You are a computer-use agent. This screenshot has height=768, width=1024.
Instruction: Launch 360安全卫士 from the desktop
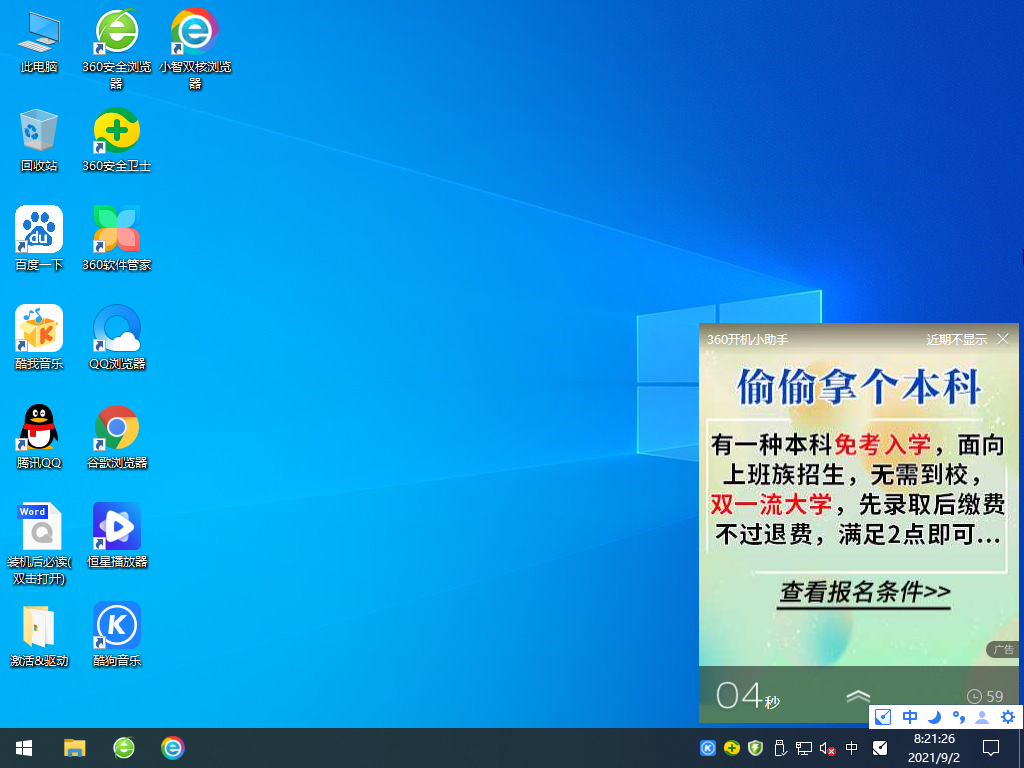[x=116, y=130]
